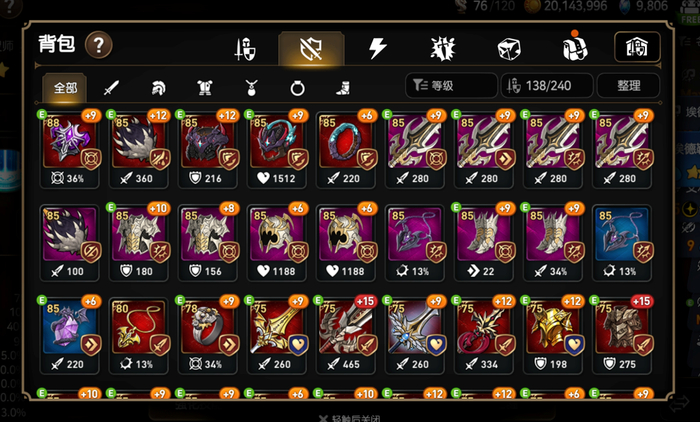Filter by ring equipment type
This screenshot has width=700, height=422.
[x=297, y=88]
